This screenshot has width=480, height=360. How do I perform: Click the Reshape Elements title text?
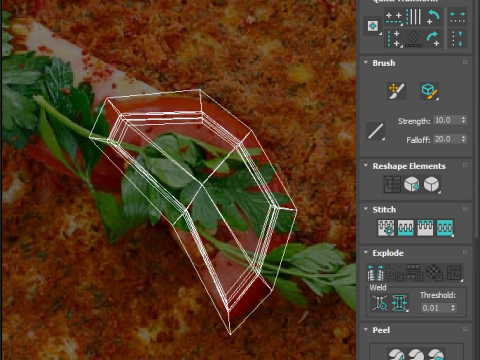(x=409, y=166)
